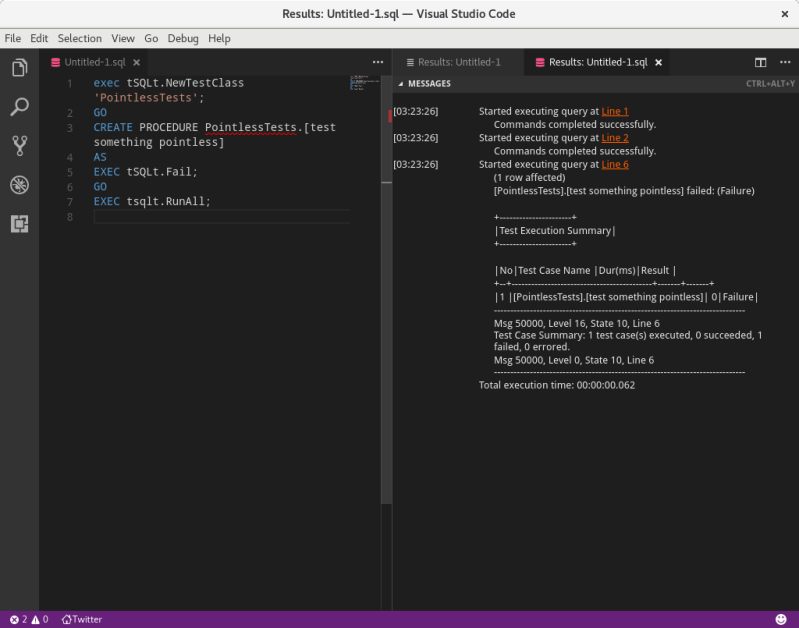The width and height of the screenshot is (799, 628).
Task: Follow the Line 1 link in messages
Action: pos(615,111)
